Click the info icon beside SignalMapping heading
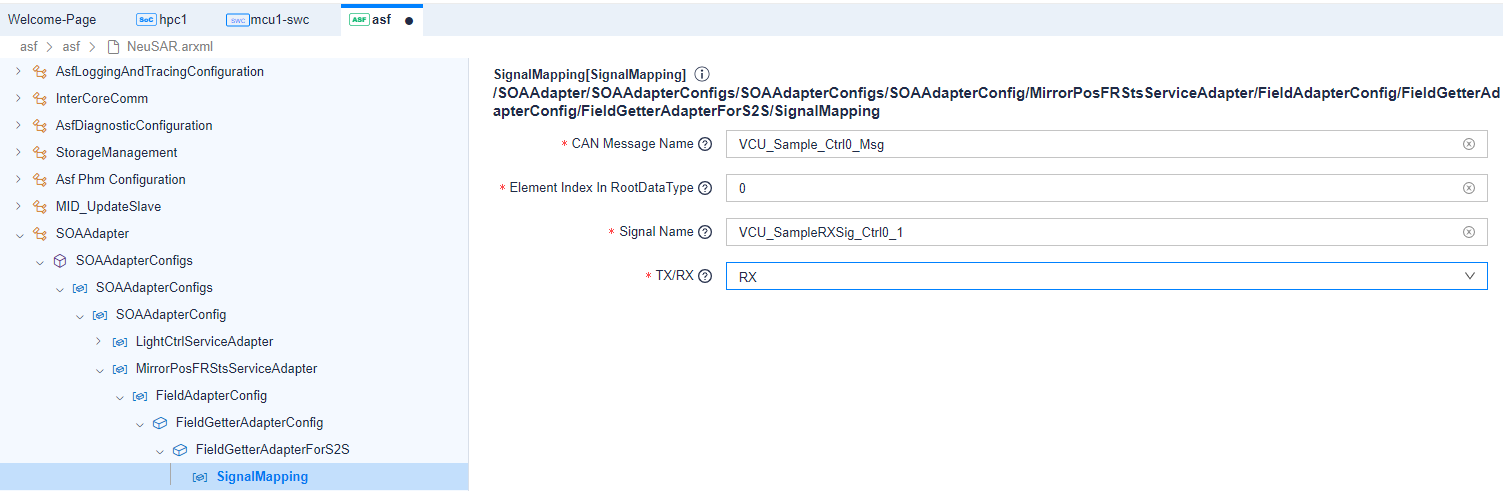 point(702,74)
